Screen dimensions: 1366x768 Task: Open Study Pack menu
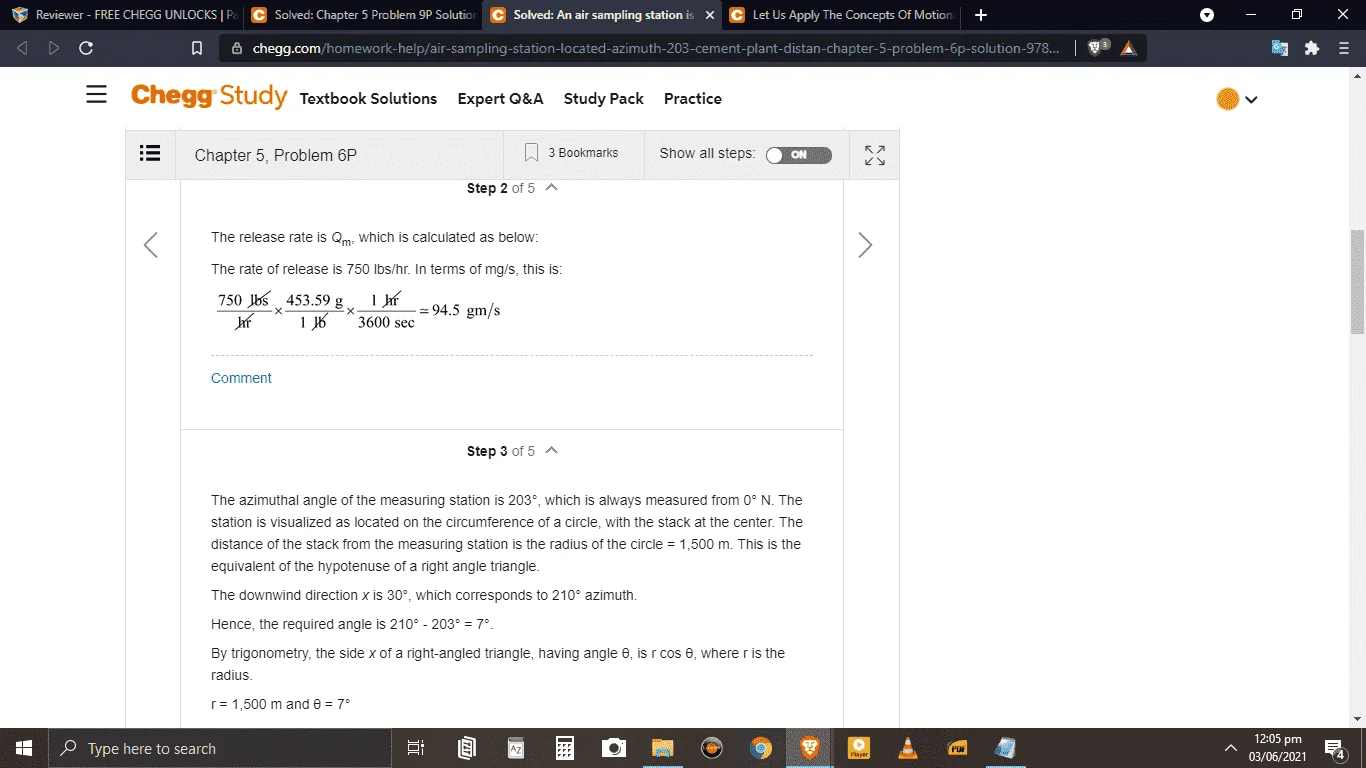coord(604,98)
